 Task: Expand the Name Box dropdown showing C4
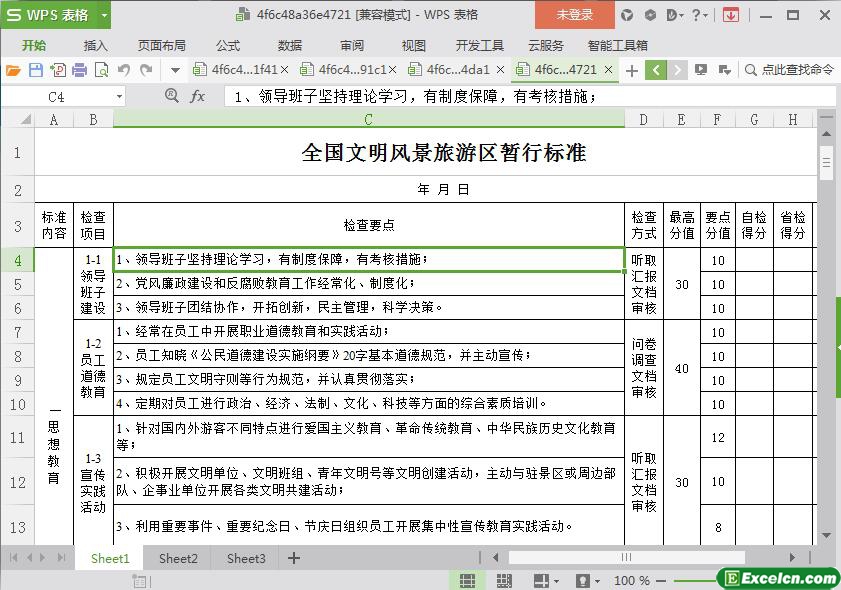pyautogui.click(x=120, y=96)
